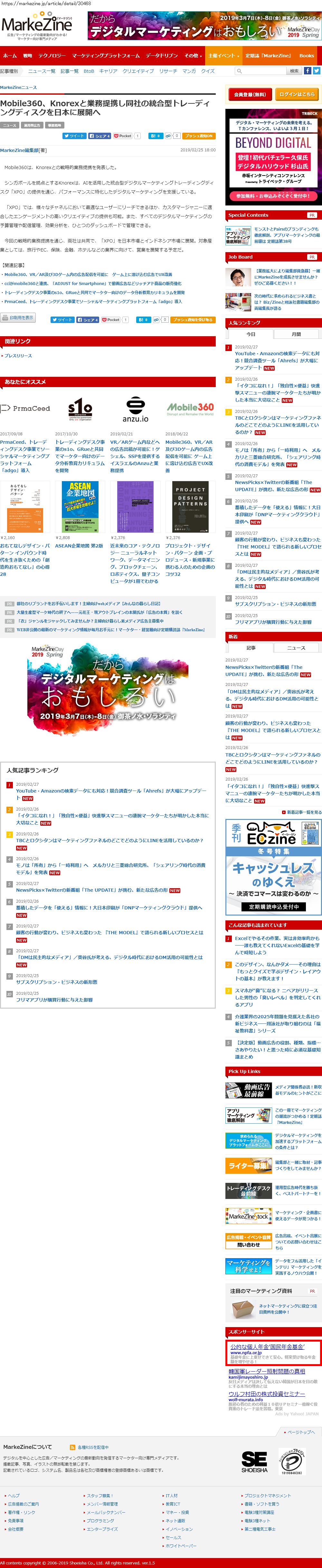Switch the popular ranking to the 今日 tab
The height and width of the screenshot is (1568, 322).
[x=251, y=334]
